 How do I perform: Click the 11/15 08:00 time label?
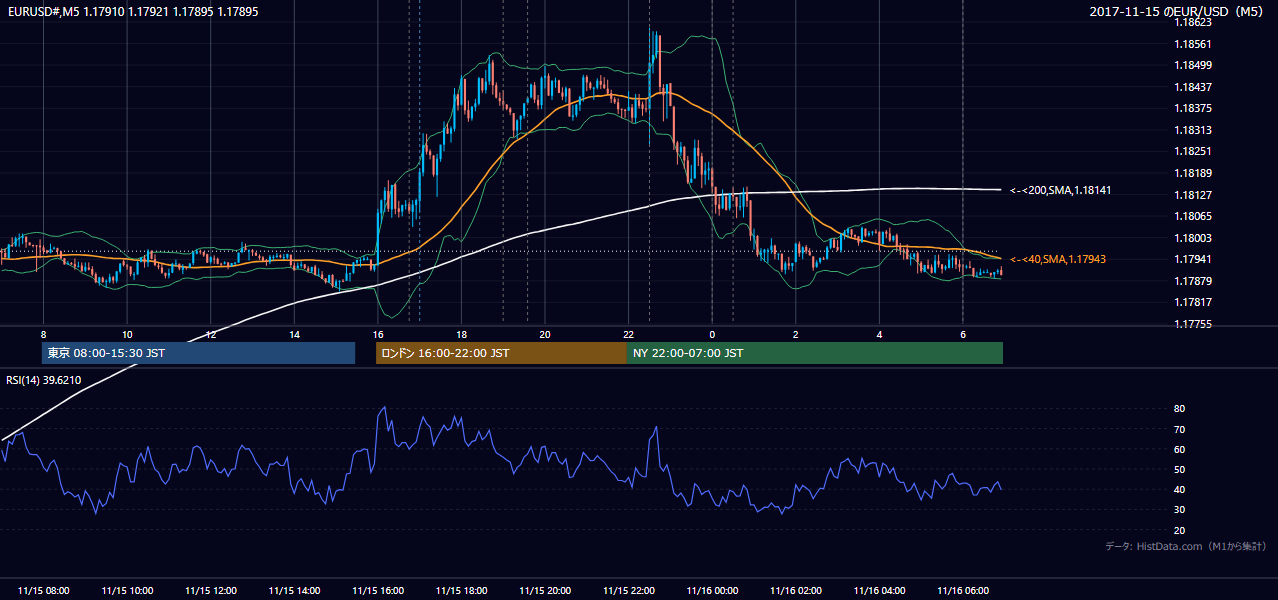(43, 591)
